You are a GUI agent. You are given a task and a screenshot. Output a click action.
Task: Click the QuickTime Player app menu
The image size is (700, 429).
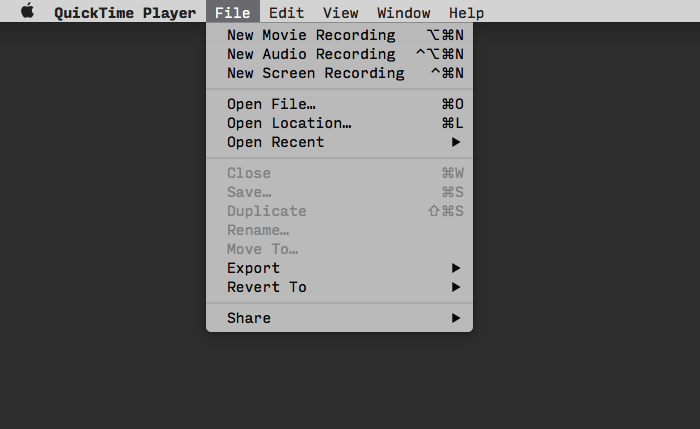point(125,13)
